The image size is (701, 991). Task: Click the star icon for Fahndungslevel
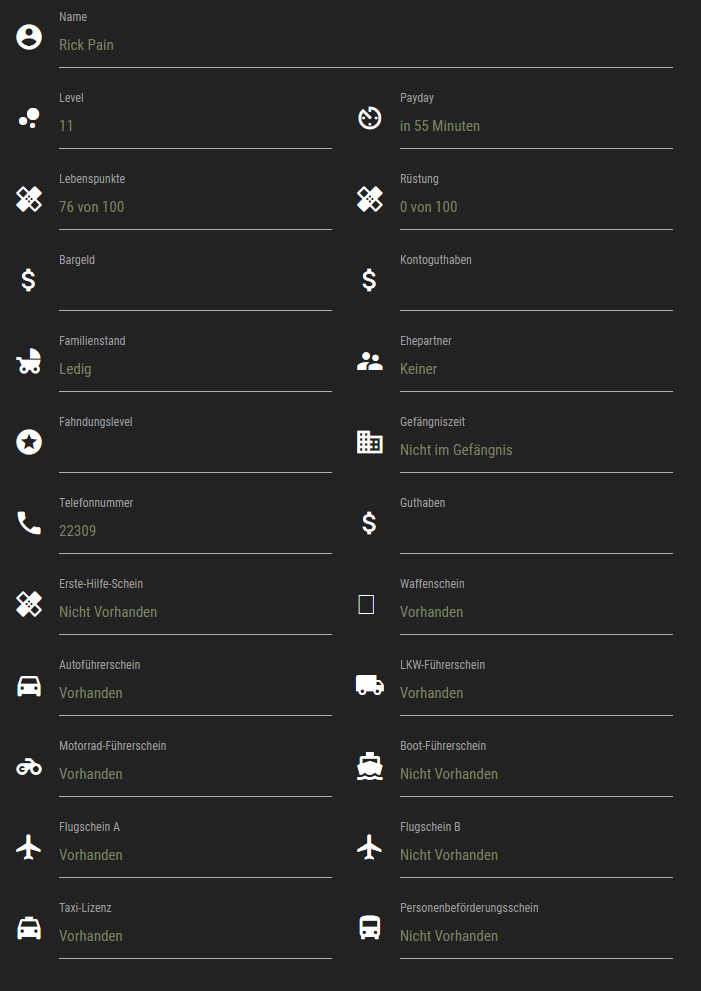point(29,442)
